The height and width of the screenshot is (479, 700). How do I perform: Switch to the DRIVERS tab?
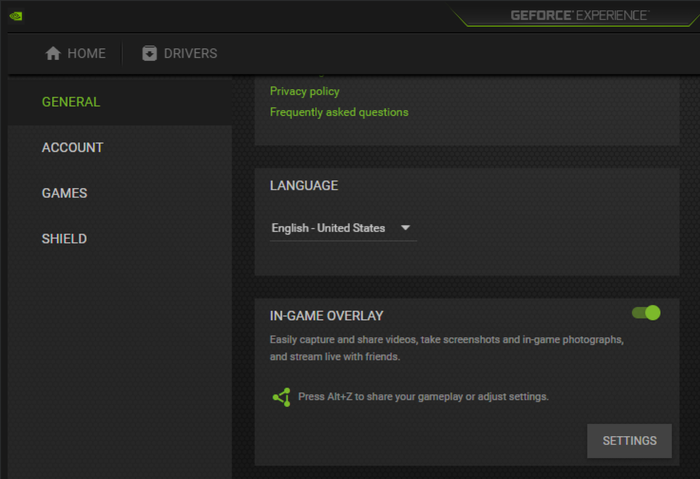179,53
